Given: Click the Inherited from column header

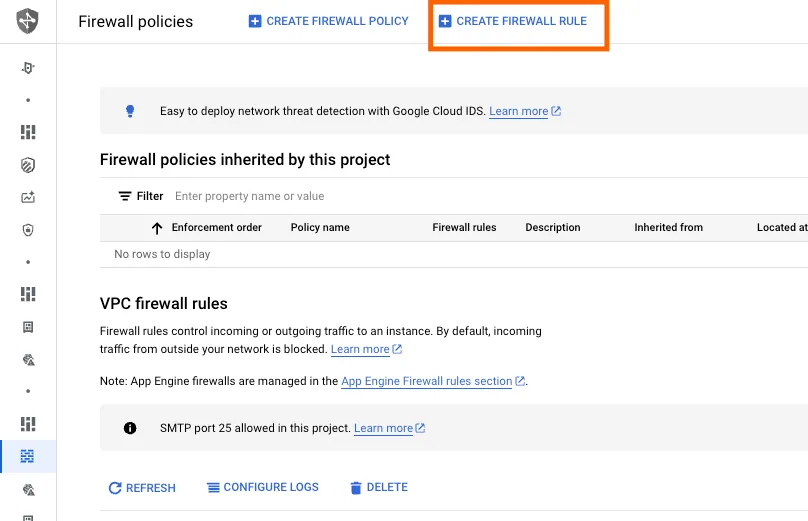Looking at the screenshot, I should pyautogui.click(x=668, y=227).
